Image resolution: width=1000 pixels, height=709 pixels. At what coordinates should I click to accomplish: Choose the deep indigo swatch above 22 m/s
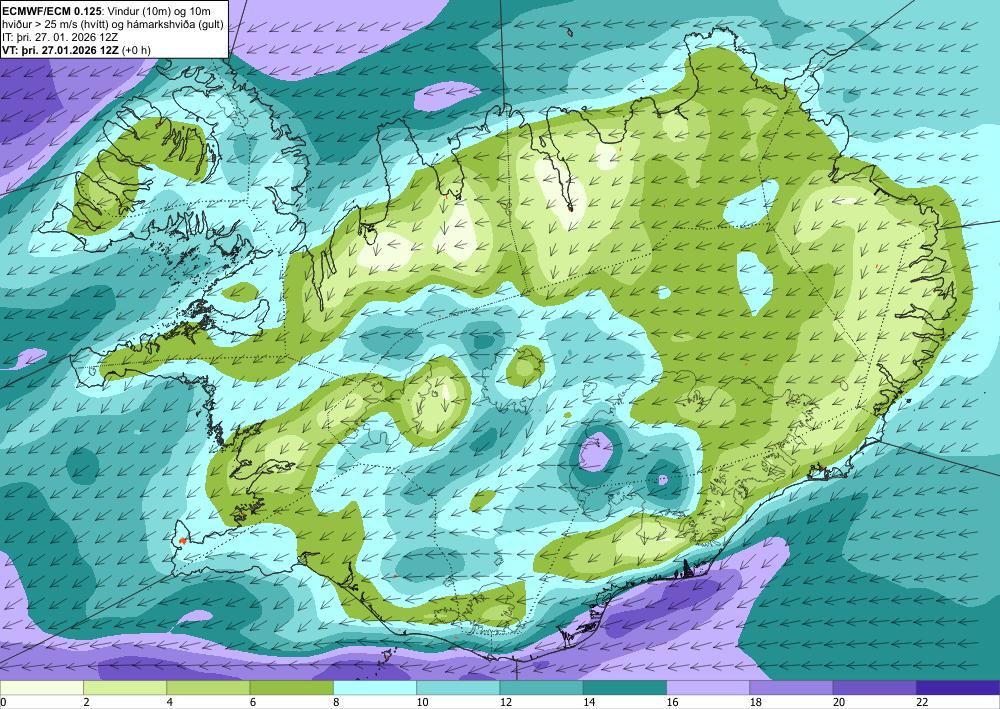958,688
